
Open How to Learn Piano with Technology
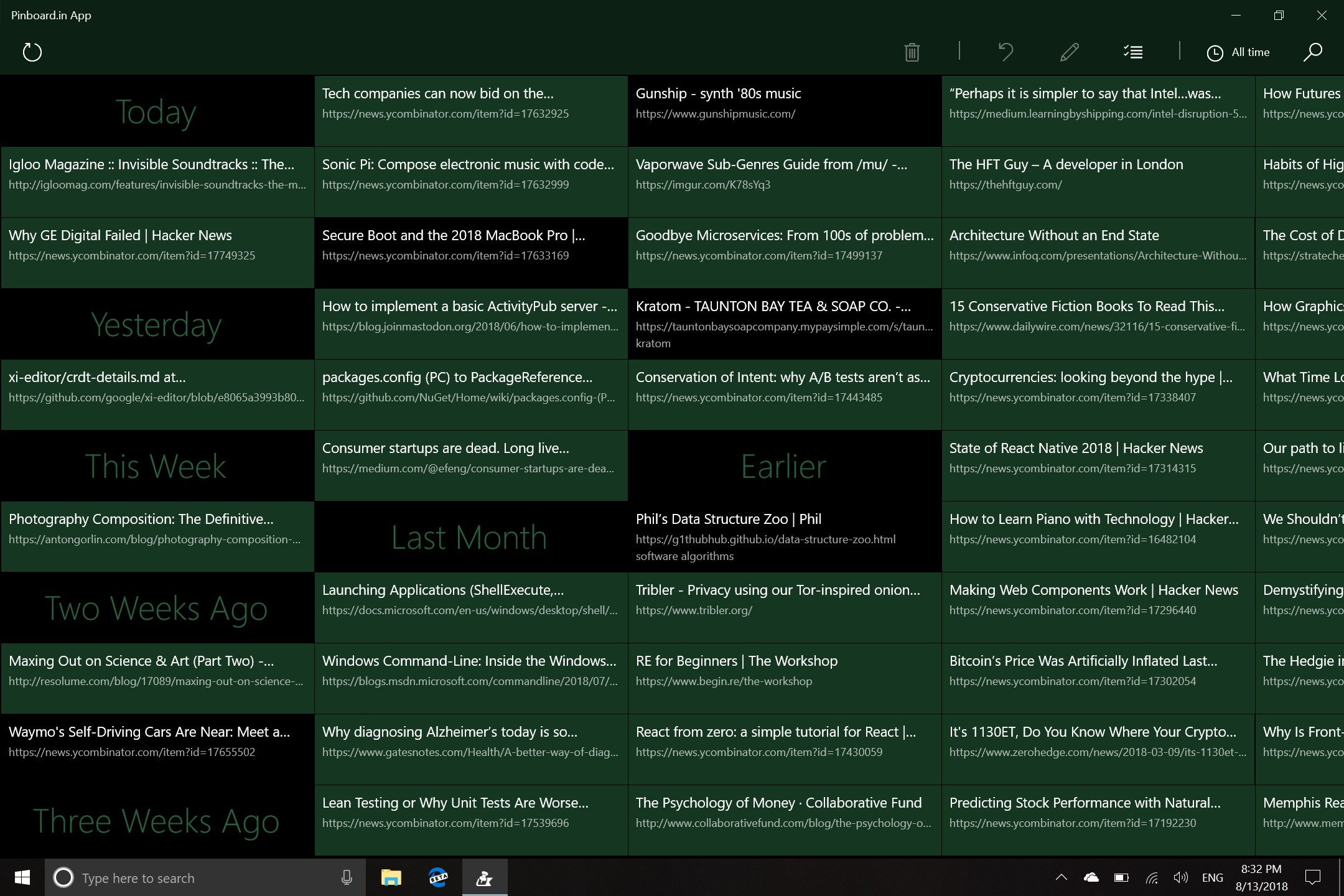(x=1098, y=537)
